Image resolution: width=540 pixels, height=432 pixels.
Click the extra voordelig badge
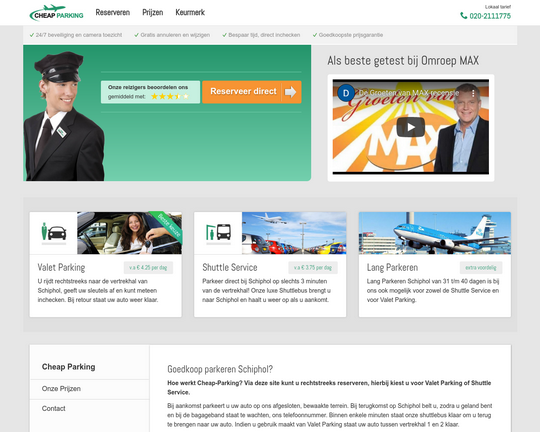(x=481, y=268)
